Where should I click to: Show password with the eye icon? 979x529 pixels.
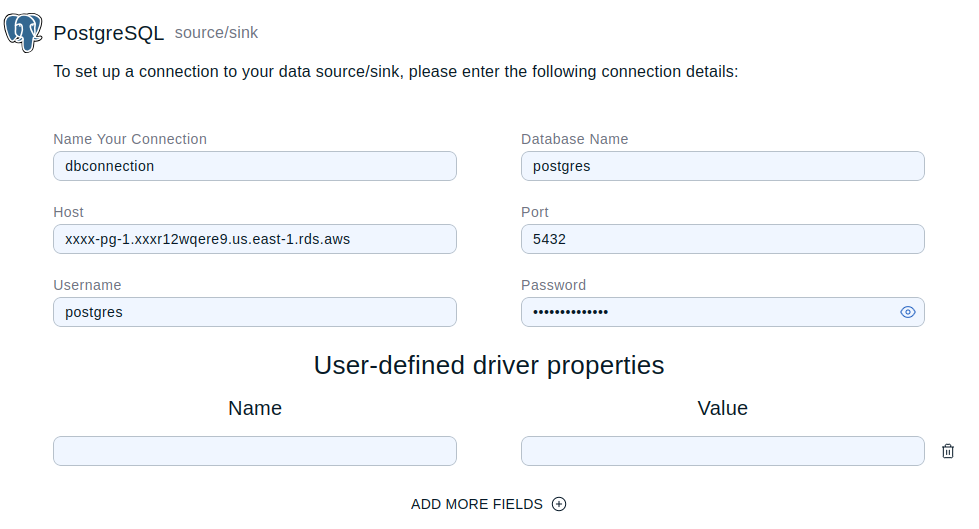pyautogui.click(x=907, y=312)
